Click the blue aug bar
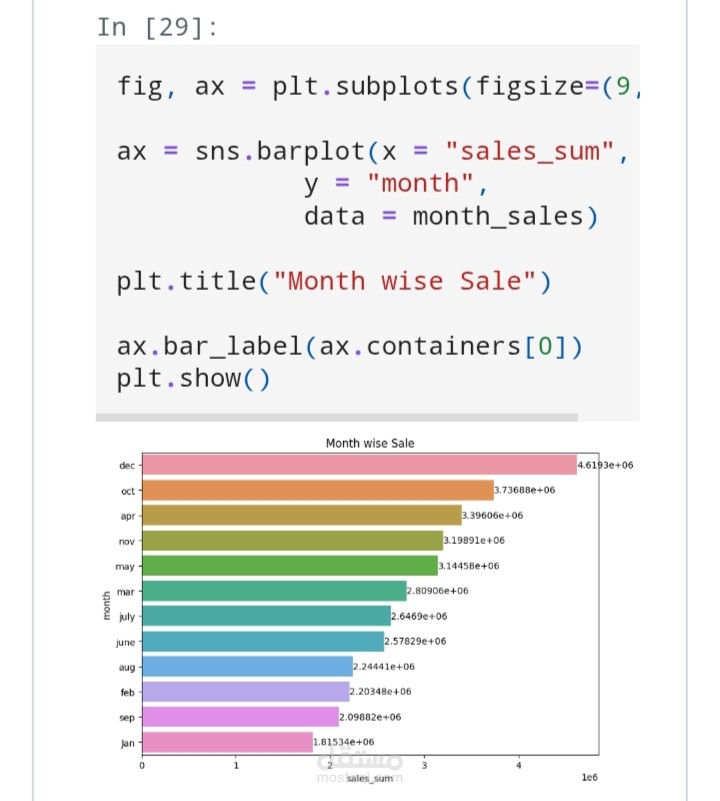Viewport: 720px width, 801px height. 248,666
